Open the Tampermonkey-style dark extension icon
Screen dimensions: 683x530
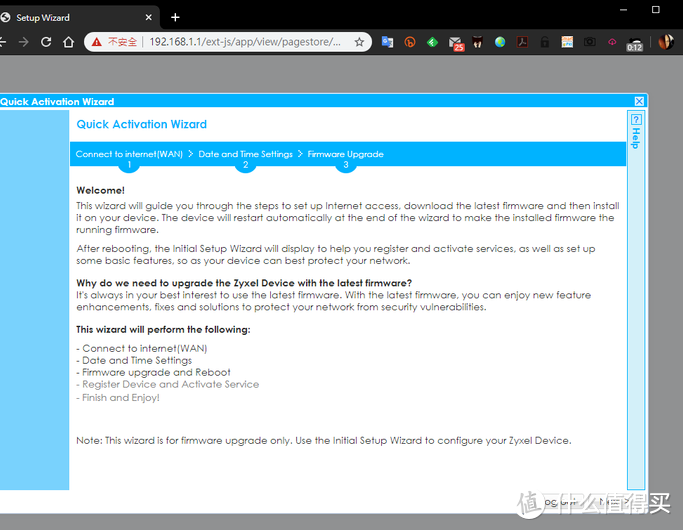pyautogui.click(x=478, y=42)
